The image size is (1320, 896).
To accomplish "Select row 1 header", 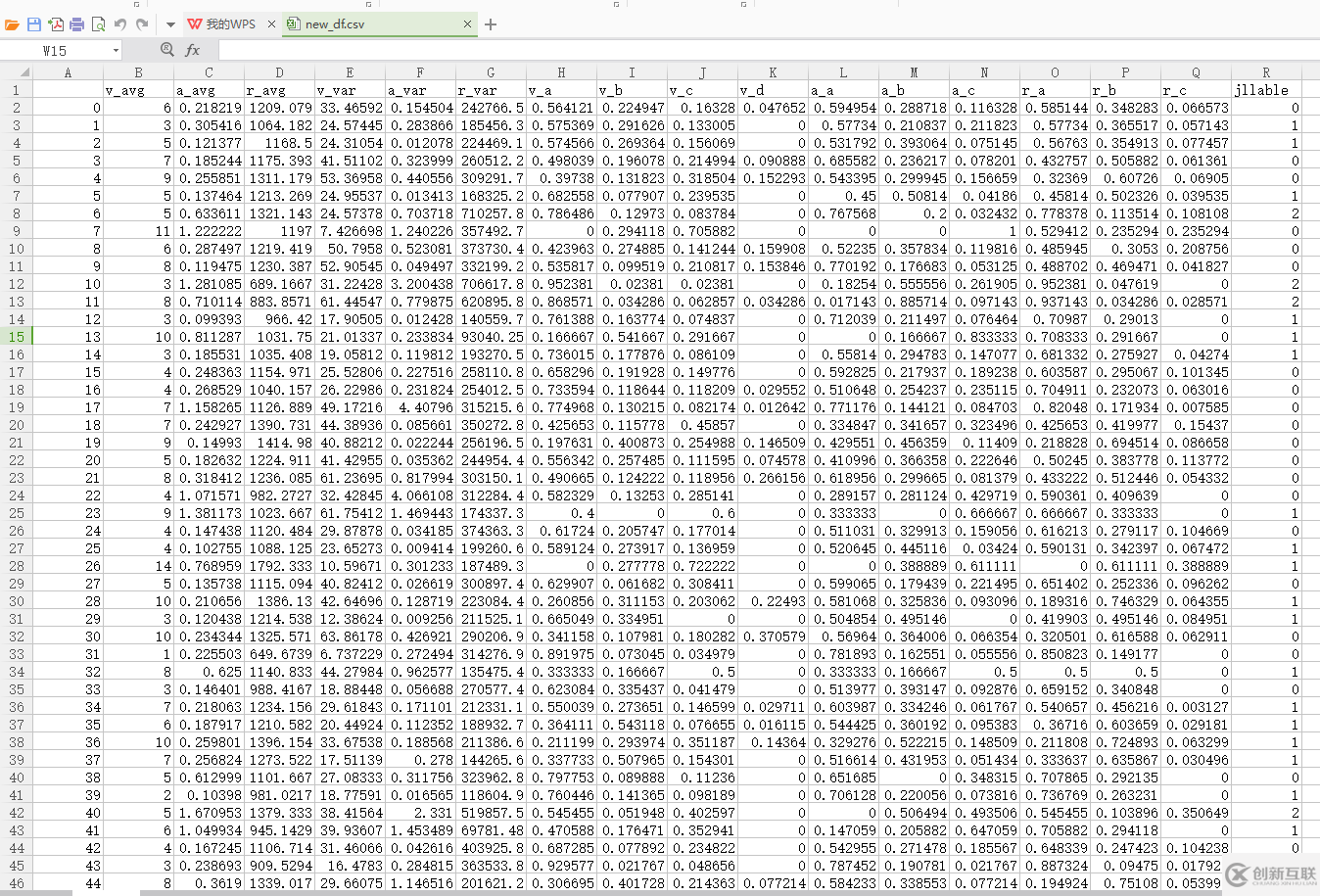I will click(16, 90).
